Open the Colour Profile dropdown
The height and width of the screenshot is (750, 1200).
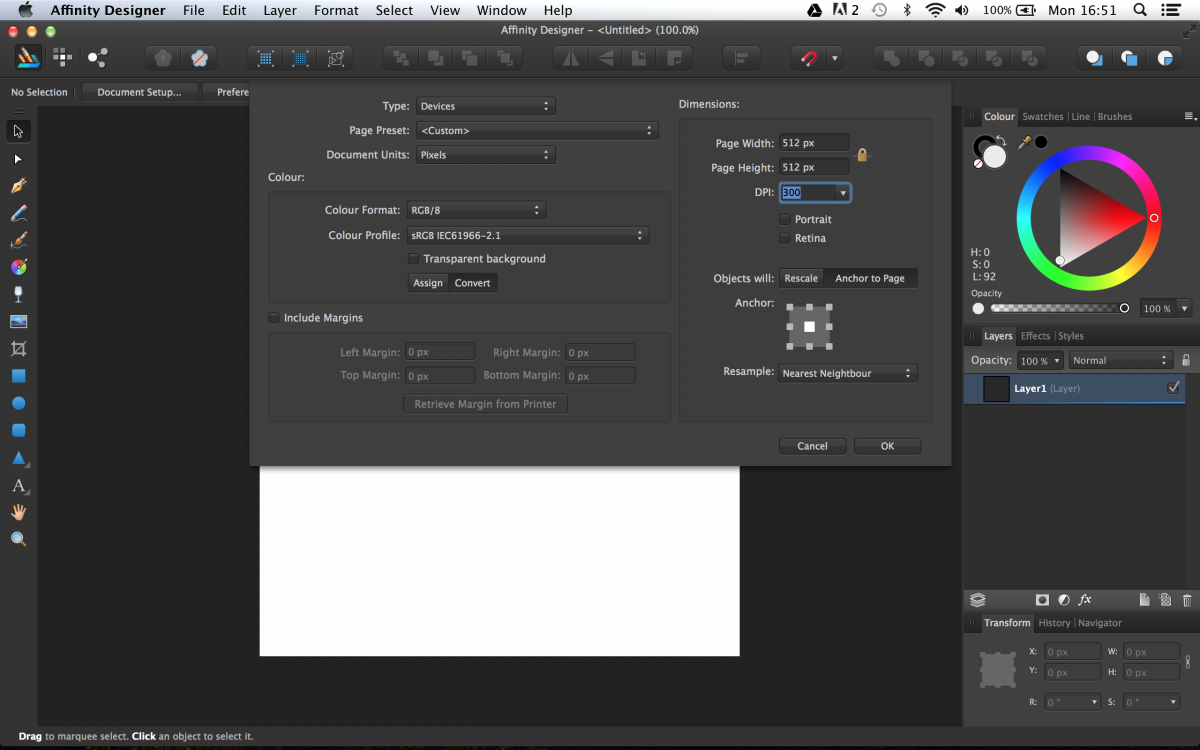point(528,236)
